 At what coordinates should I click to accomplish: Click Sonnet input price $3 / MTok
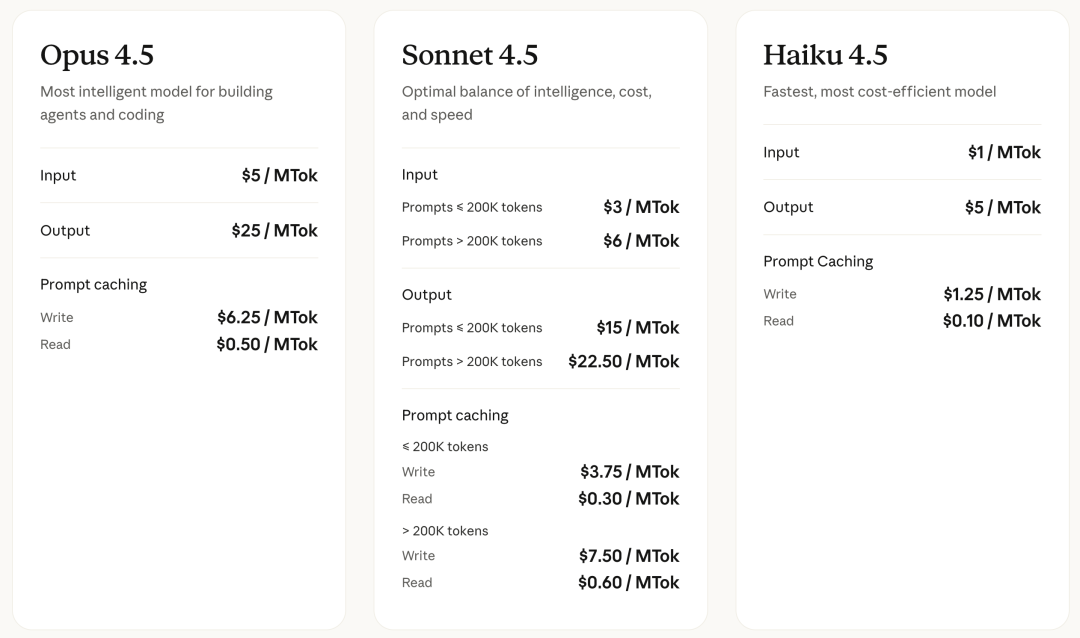click(641, 208)
